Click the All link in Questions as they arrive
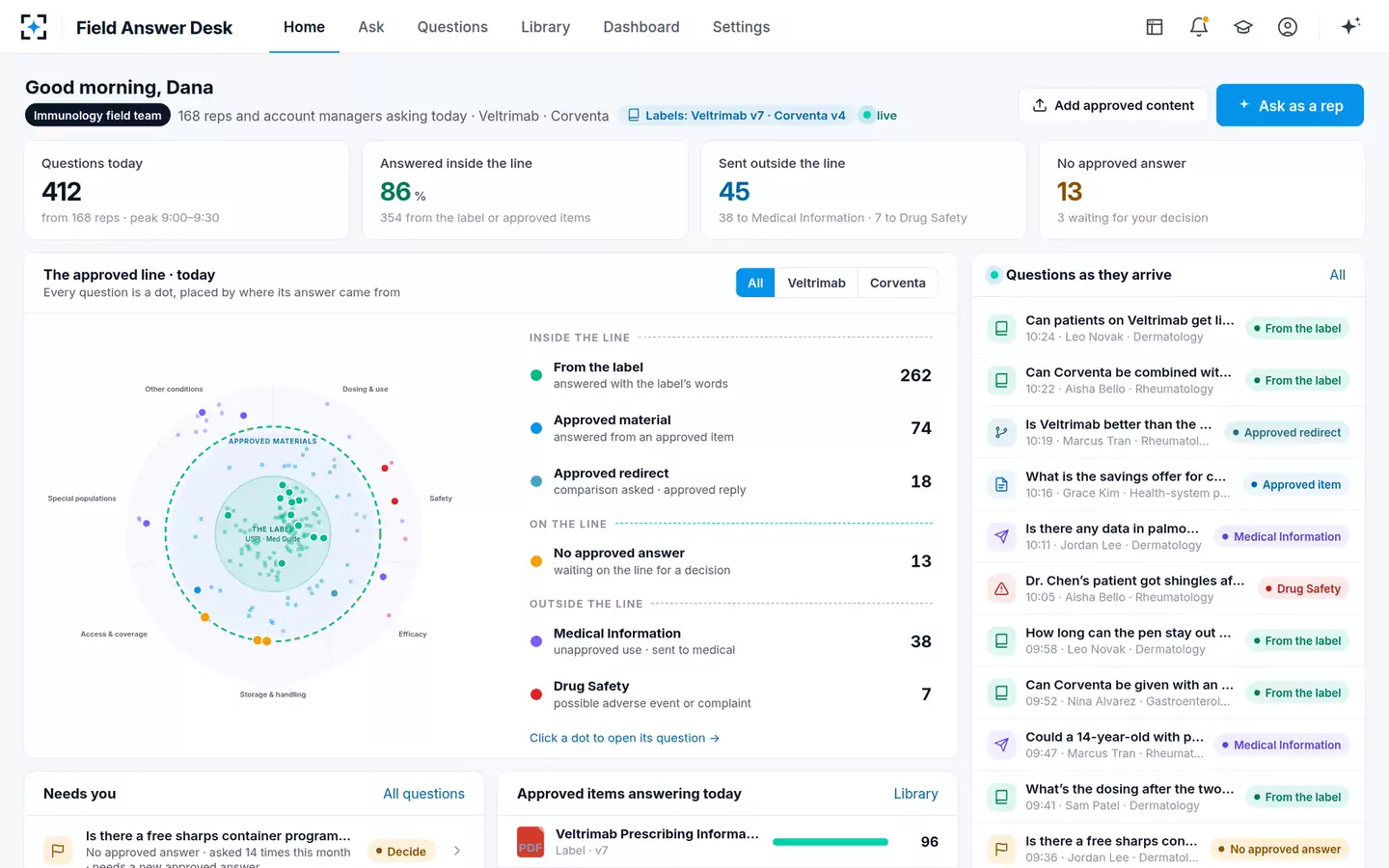Image resolution: width=1389 pixels, height=868 pixels. [x=1337, y=275]
